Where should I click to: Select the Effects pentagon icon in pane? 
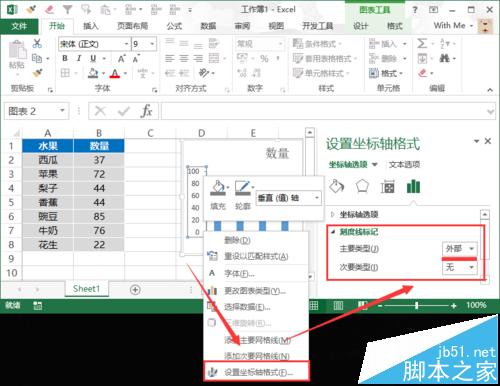pyautogui.click(x=362, y=186)
